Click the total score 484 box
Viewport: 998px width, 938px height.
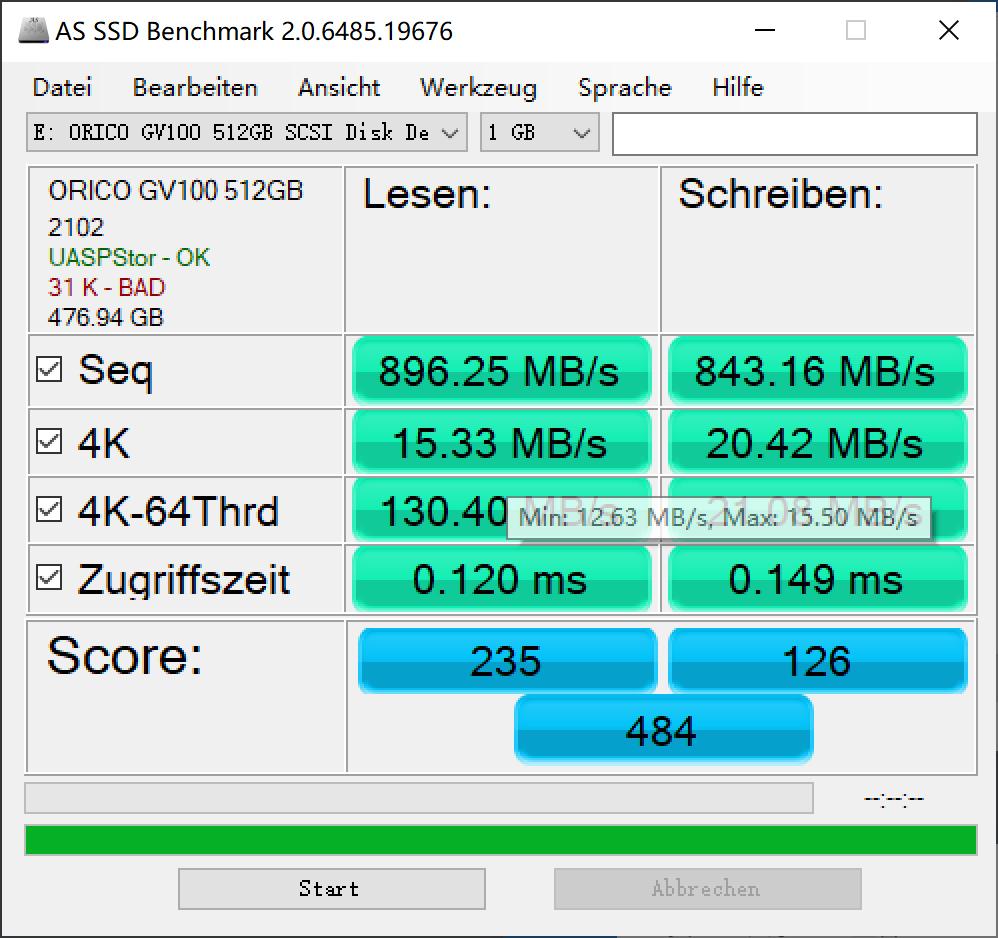click(x=663, y=729)
